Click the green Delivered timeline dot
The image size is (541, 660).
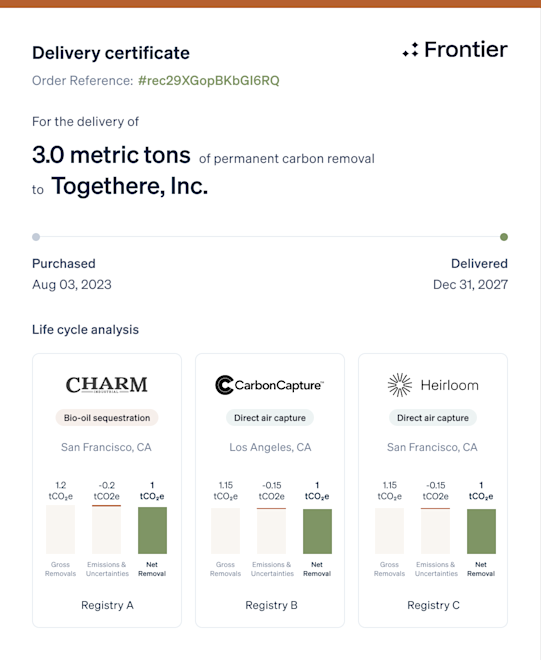pyautogui.click(x=504, y=237)
